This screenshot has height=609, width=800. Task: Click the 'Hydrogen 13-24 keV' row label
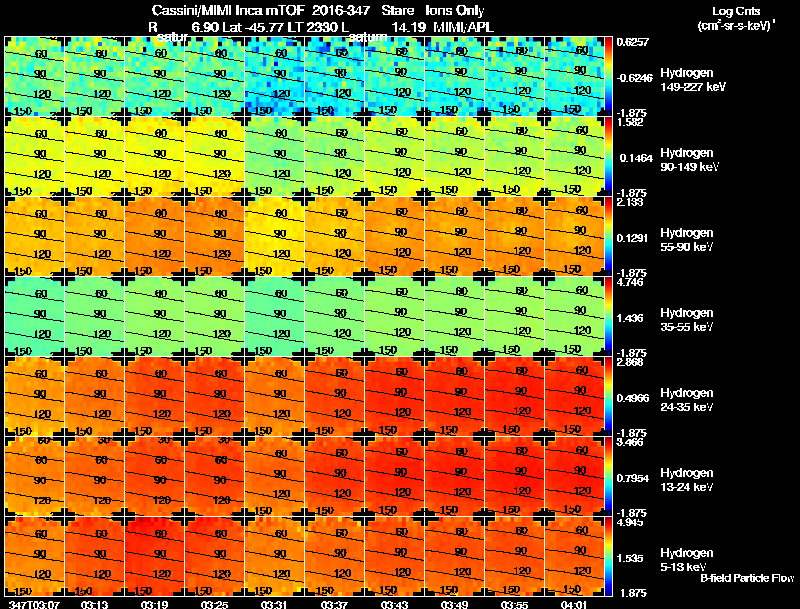(687, 480)
